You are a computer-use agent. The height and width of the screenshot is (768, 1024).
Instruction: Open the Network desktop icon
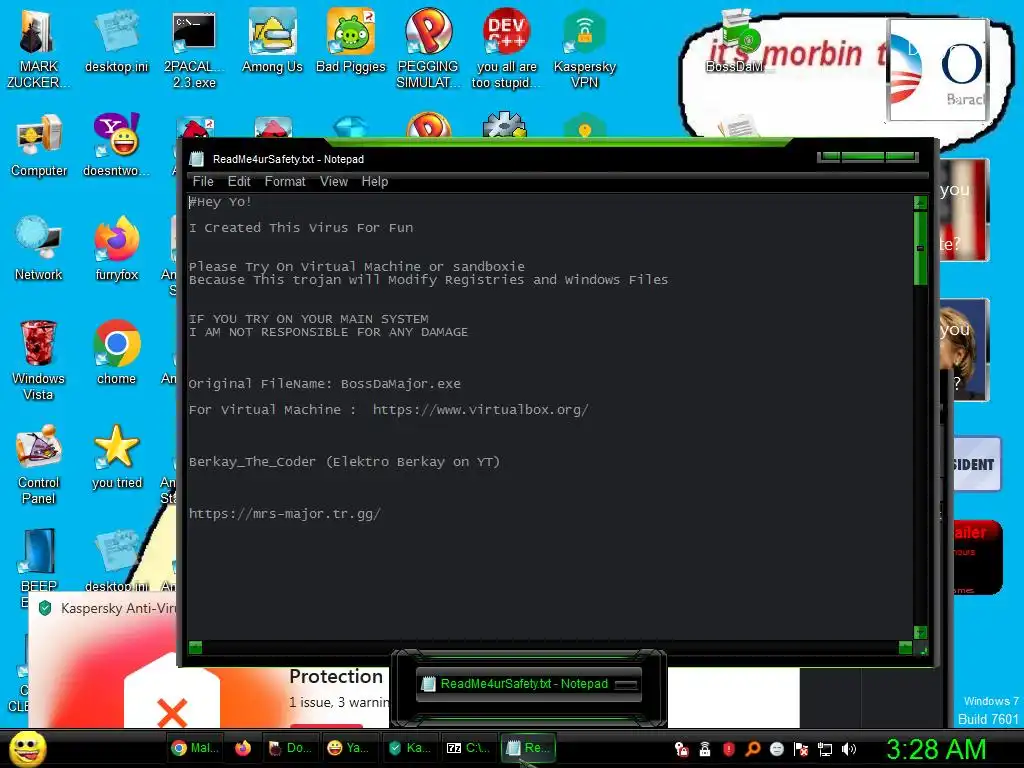click(39, 248)
